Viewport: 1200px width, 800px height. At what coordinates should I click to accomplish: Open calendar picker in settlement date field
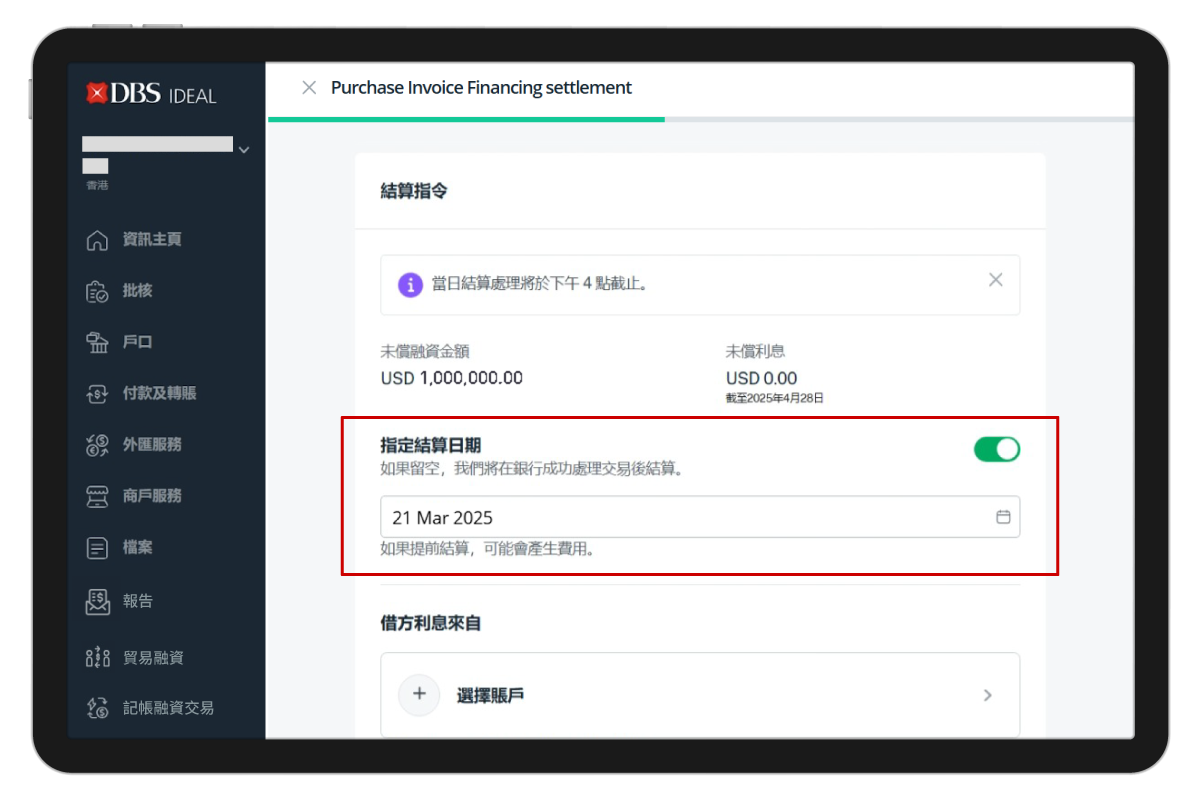click(1003, 517)
